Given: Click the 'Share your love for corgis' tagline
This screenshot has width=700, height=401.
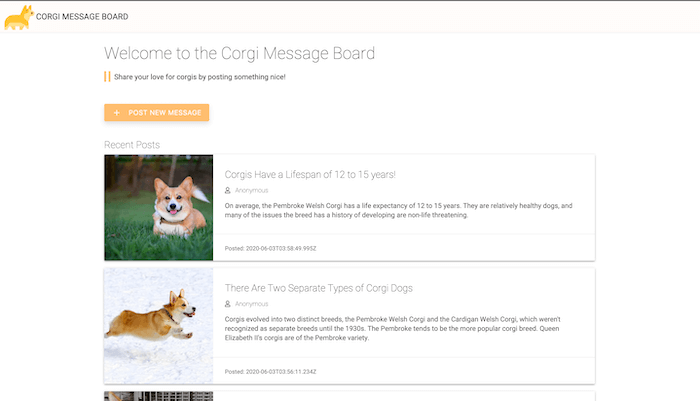Looking at the screenshot, I should tap(199, 77).
